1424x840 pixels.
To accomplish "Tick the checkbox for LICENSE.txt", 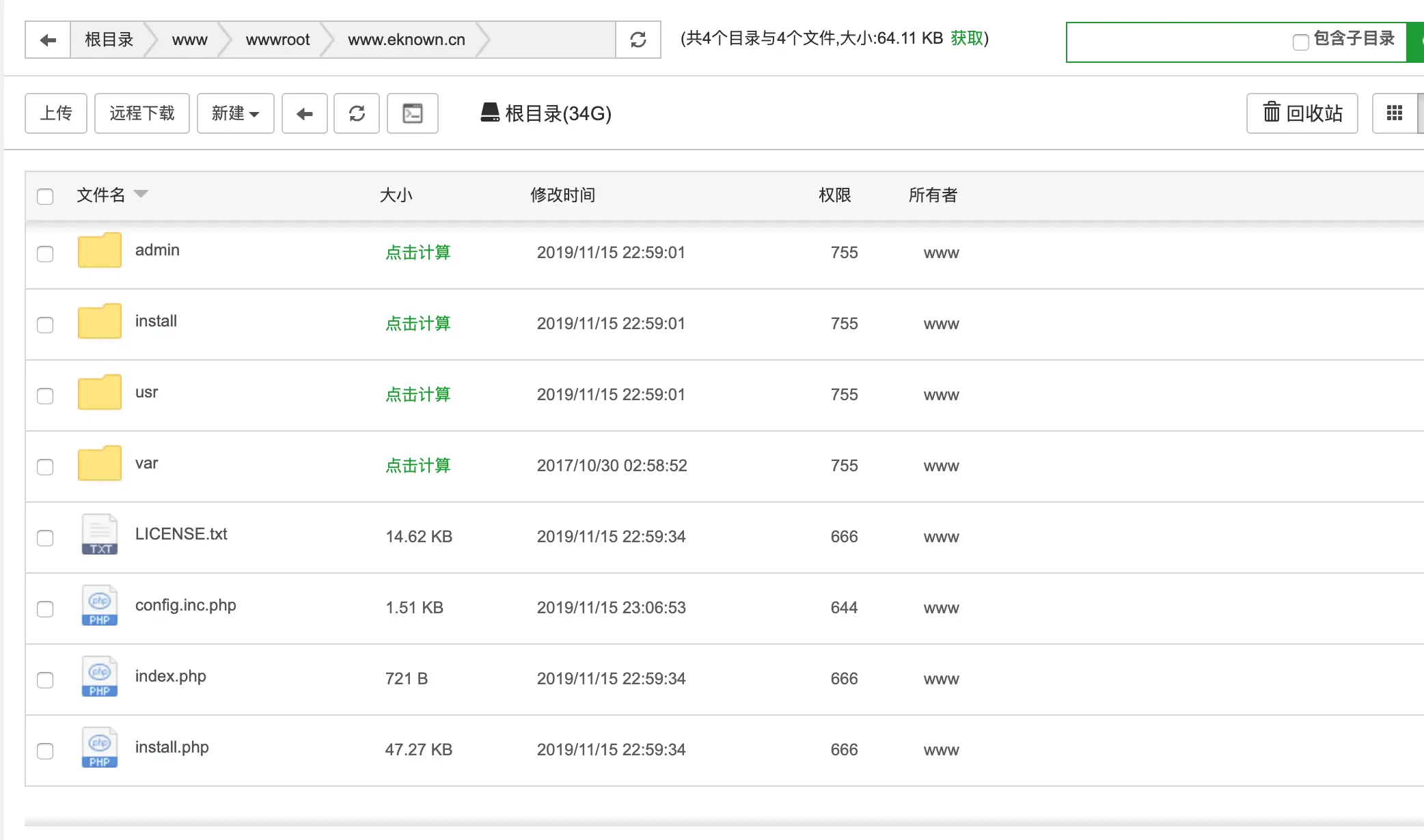I will tap(45, 538).
